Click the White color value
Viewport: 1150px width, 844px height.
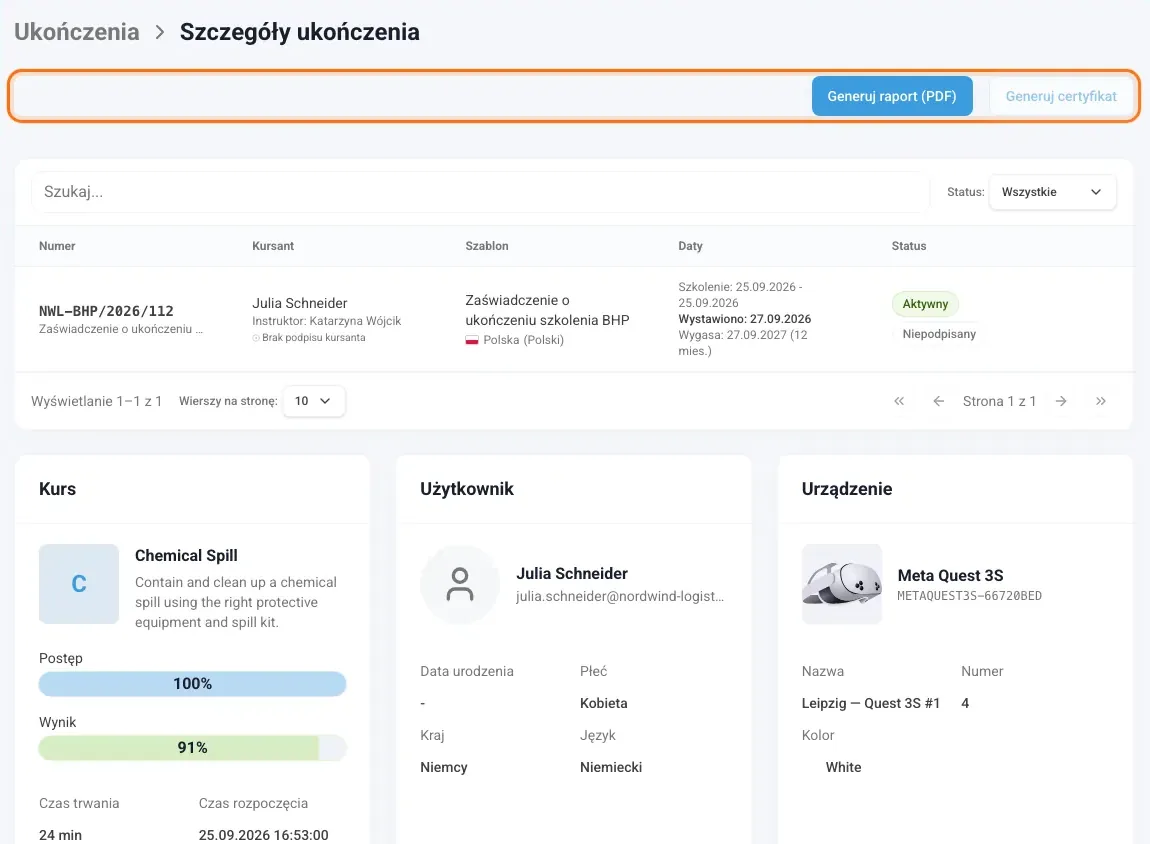pos(843,767)
